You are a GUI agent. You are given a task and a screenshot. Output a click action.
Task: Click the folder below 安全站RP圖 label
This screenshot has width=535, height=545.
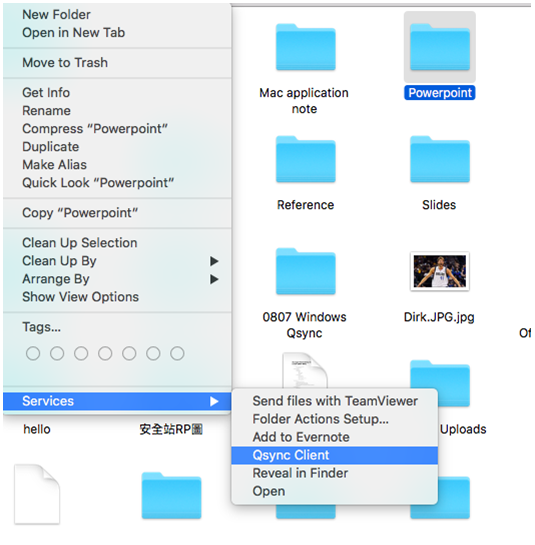pyautogui.click(x=171, y=496)
